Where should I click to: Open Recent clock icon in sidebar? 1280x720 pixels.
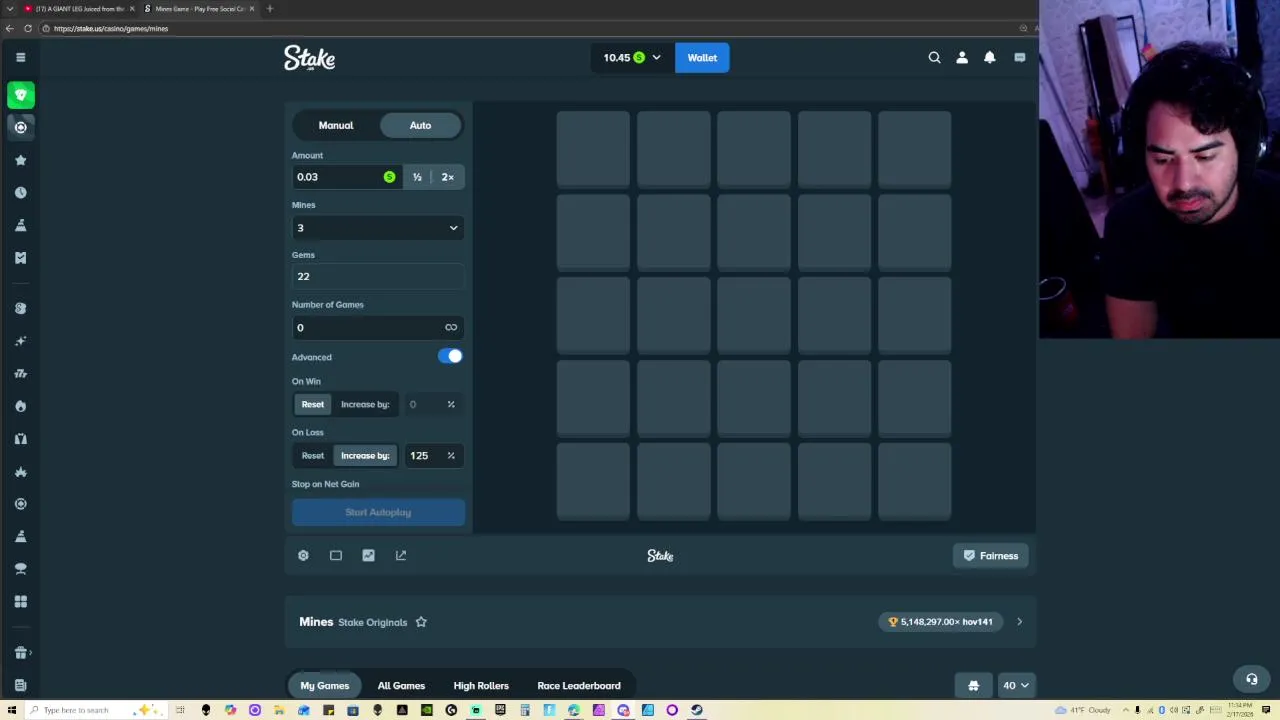(20, 192)
